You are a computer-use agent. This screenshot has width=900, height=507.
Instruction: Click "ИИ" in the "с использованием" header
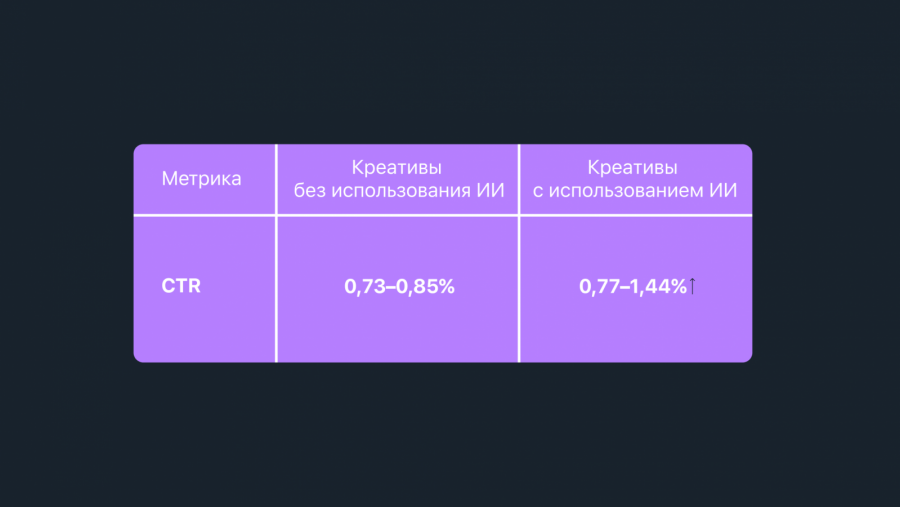pos(723,191)
